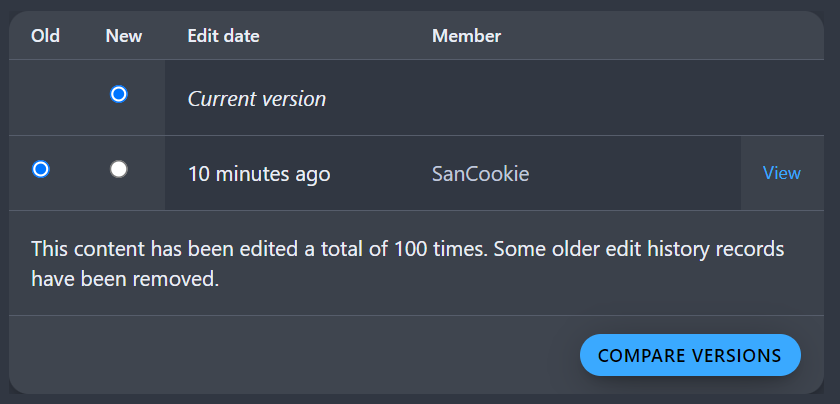The image size is (840, 404).
Task: Click the italic Current version label
Action: pos(257,99)
